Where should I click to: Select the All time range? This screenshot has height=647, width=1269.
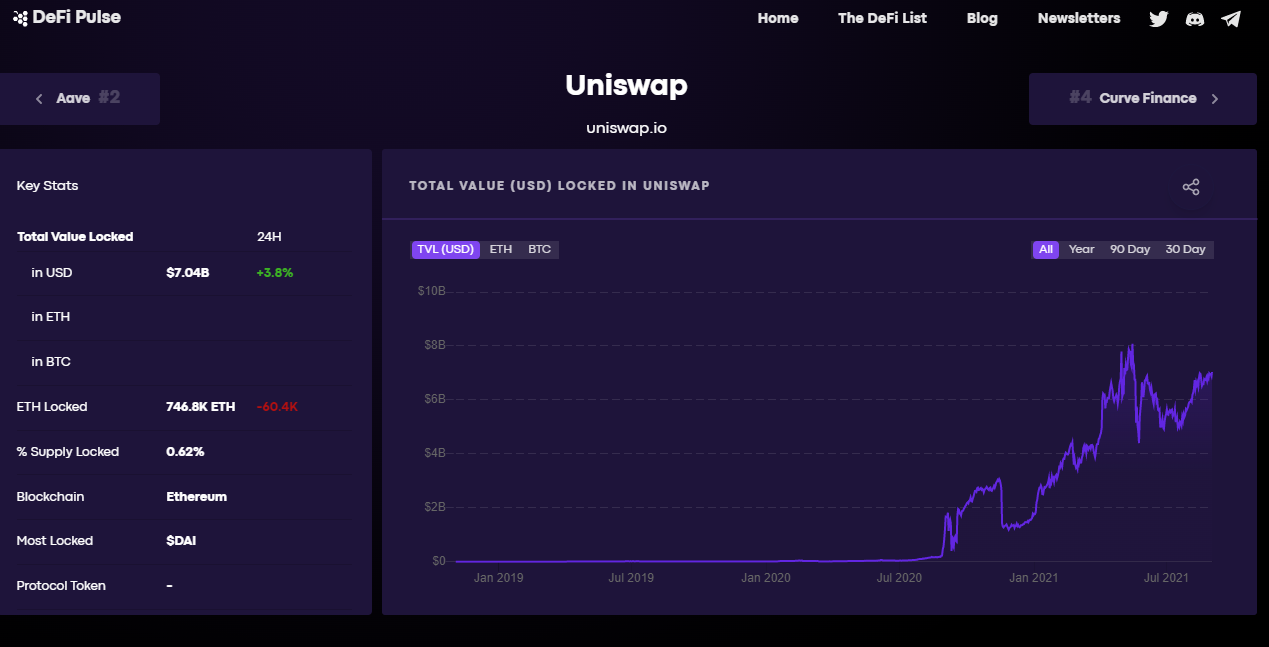1046,249
